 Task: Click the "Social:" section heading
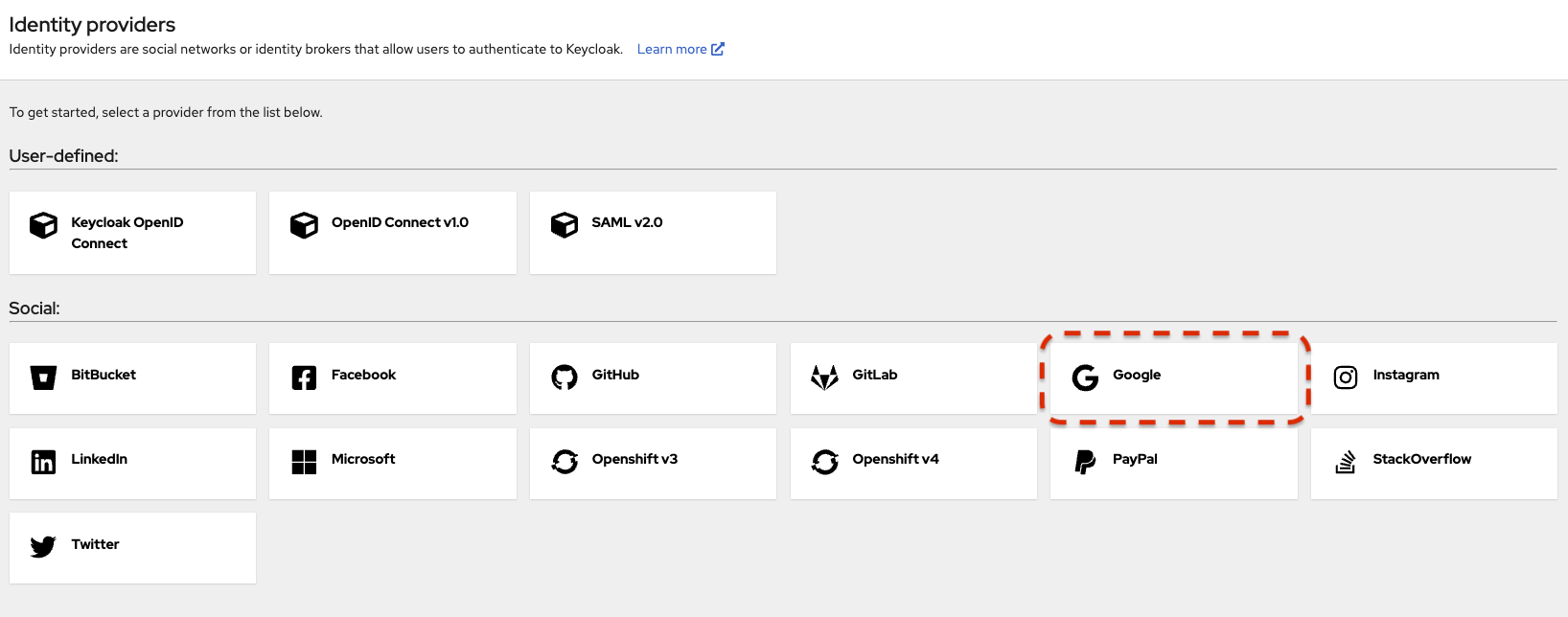(35, 308)
